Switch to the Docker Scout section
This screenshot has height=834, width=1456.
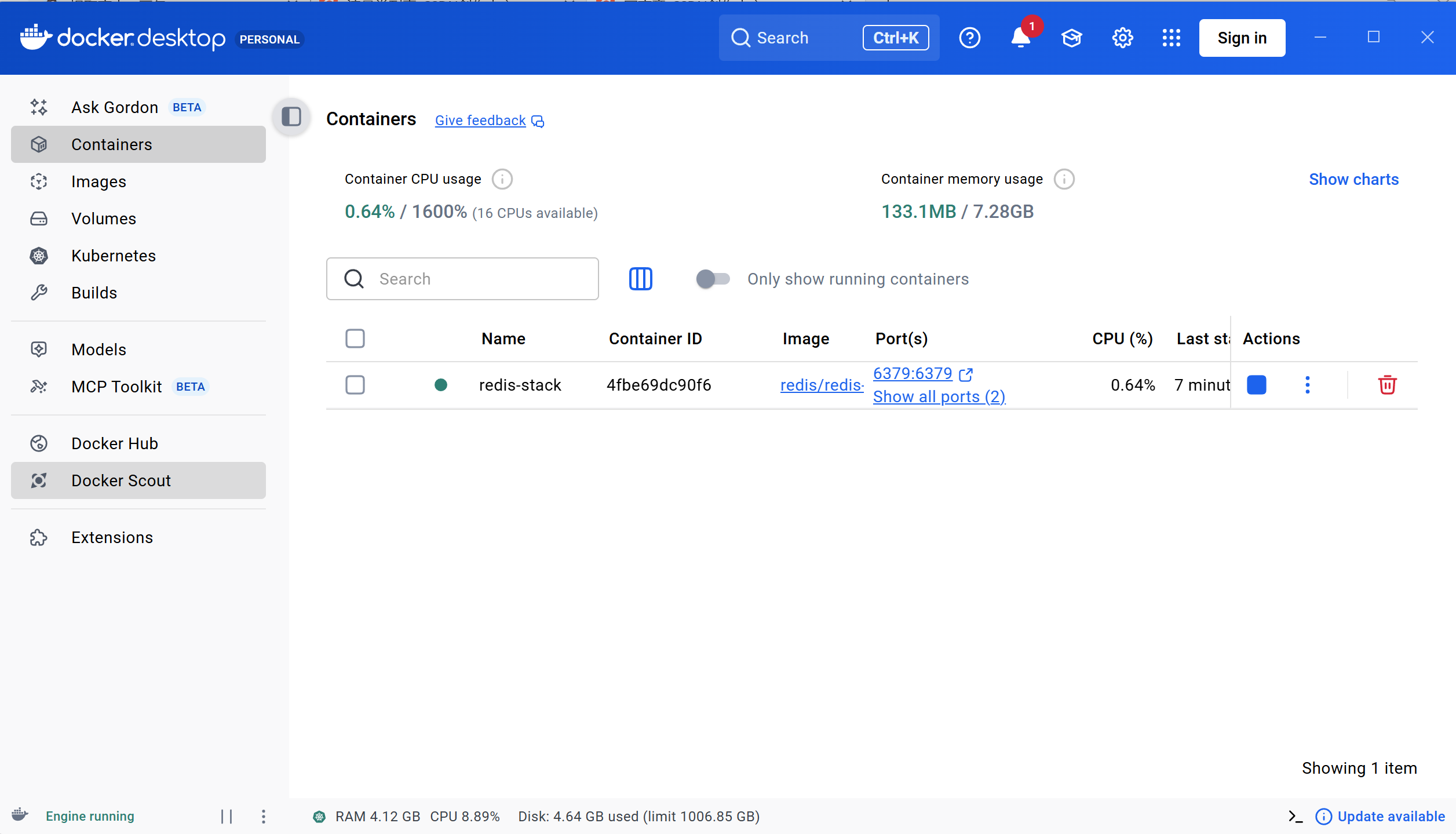pyautogui.click(x=121, y=480)
